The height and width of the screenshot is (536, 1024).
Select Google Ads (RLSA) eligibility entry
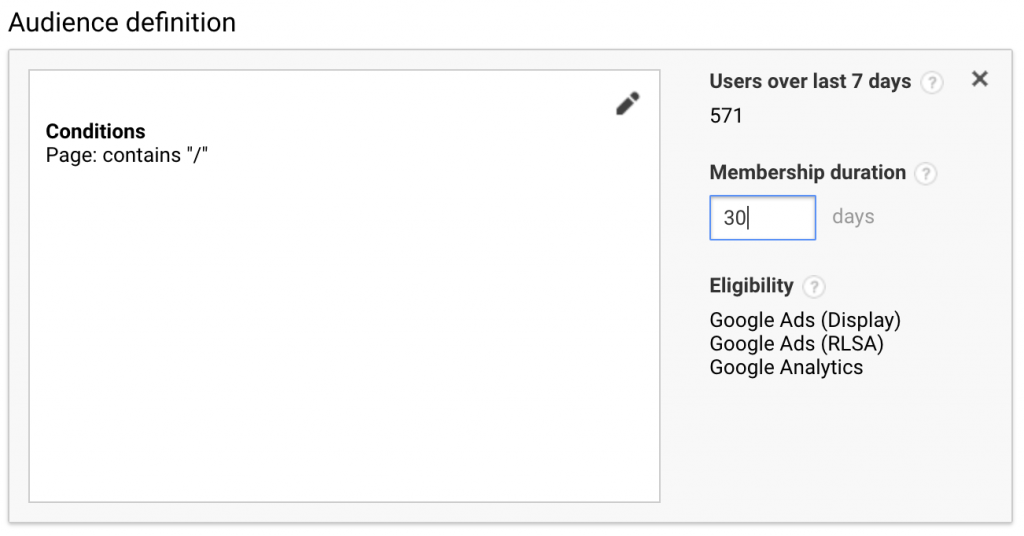click(797, 343)
